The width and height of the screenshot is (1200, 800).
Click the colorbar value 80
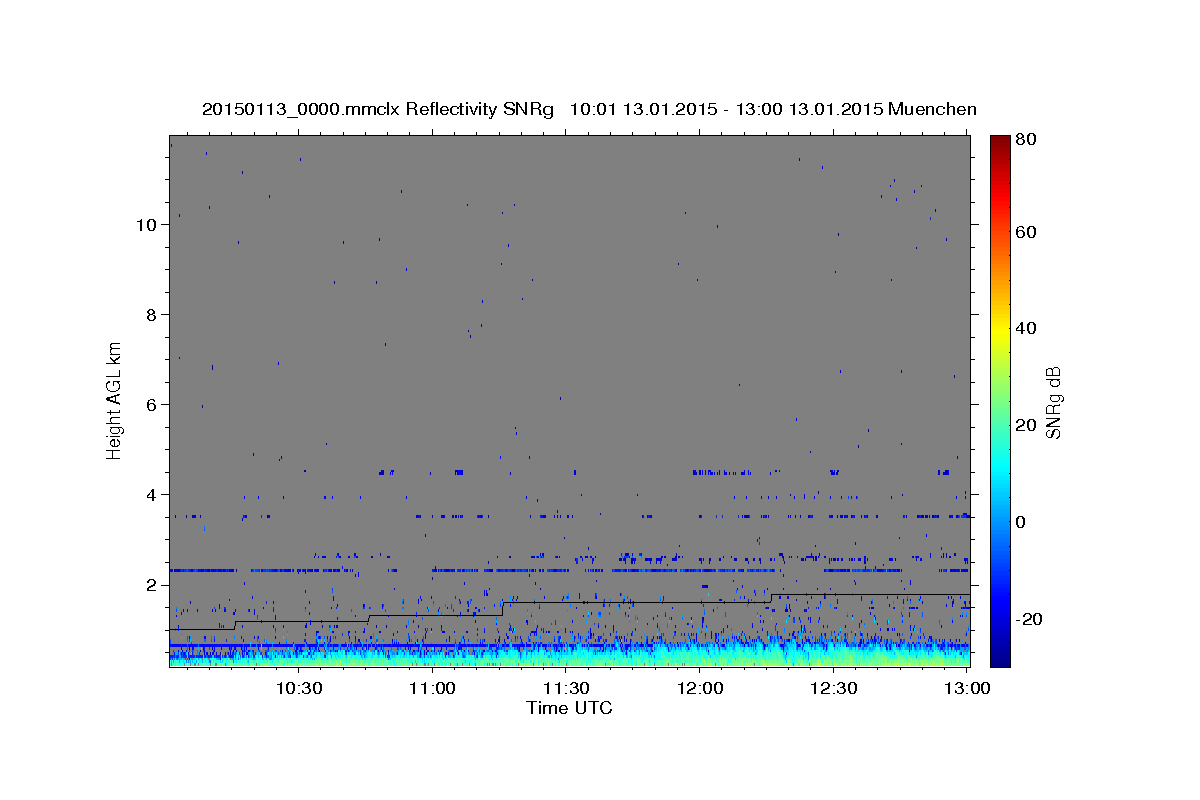[1025, 140]
